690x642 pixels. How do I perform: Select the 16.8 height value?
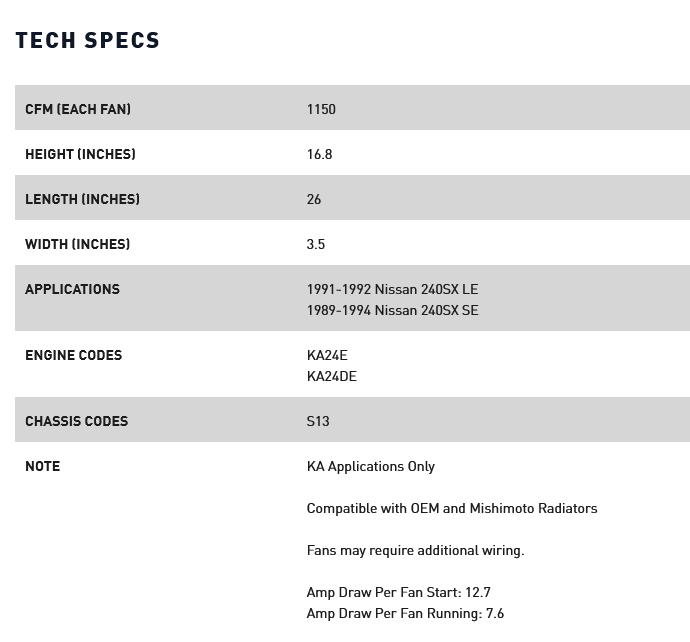point(319,154)
